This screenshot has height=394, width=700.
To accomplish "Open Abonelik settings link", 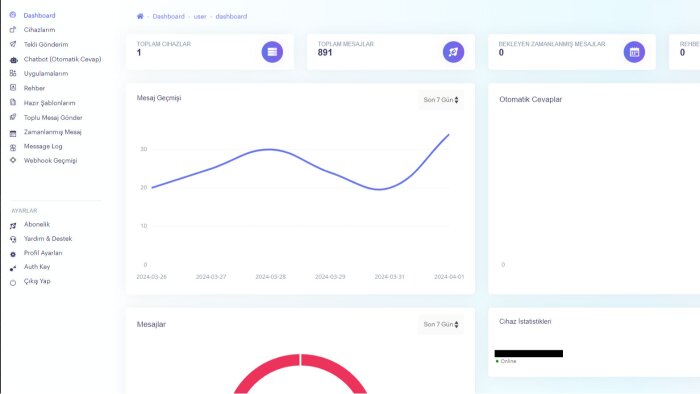I will pyautogui.click(x=37, y=224).
